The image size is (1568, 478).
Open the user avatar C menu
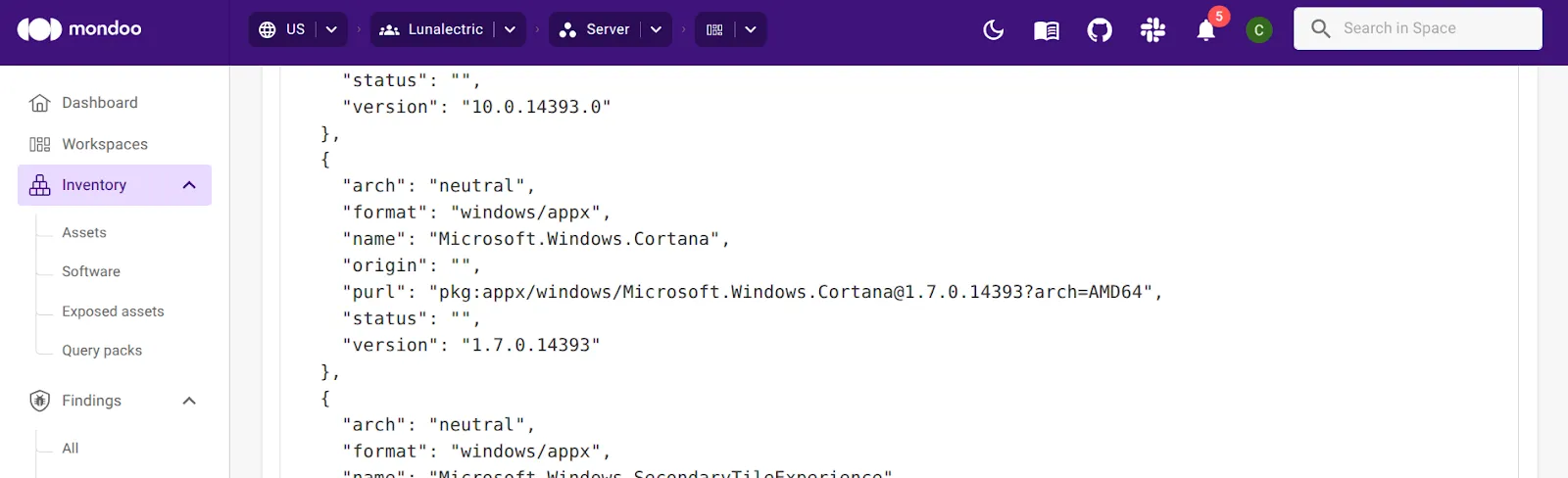tap(1259, 30)
